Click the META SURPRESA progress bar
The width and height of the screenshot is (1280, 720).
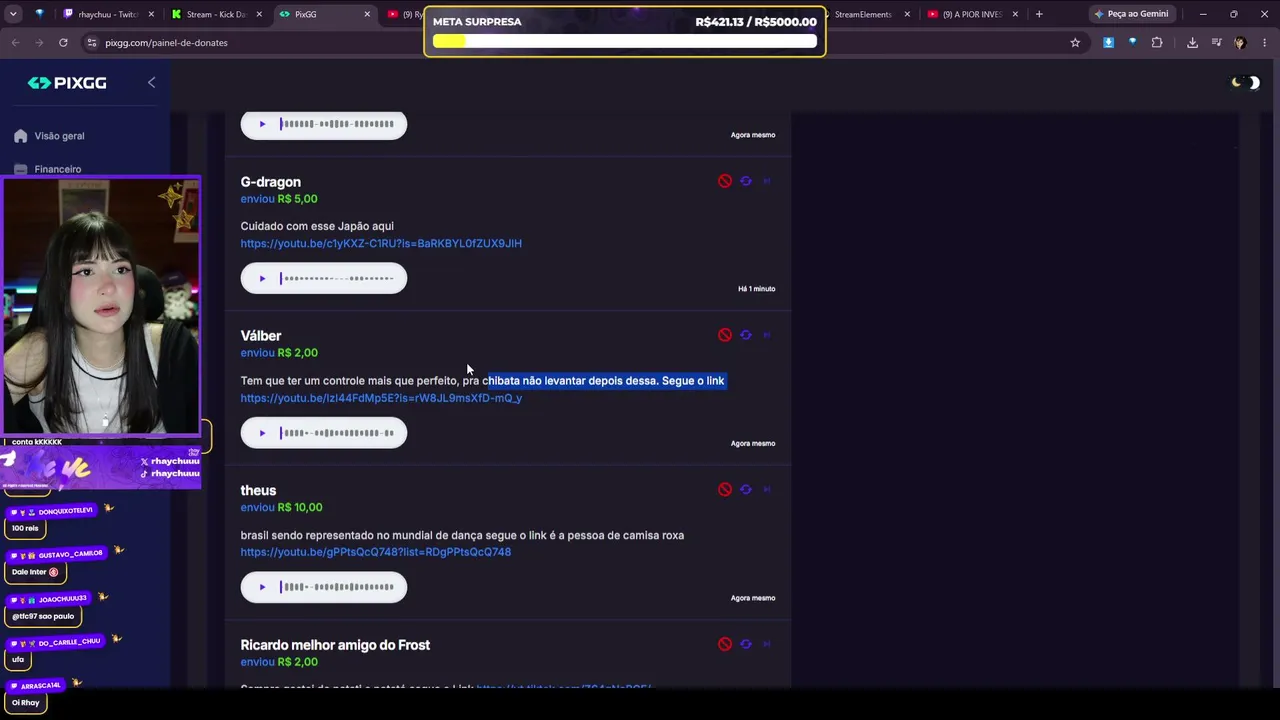coord(625,42)
